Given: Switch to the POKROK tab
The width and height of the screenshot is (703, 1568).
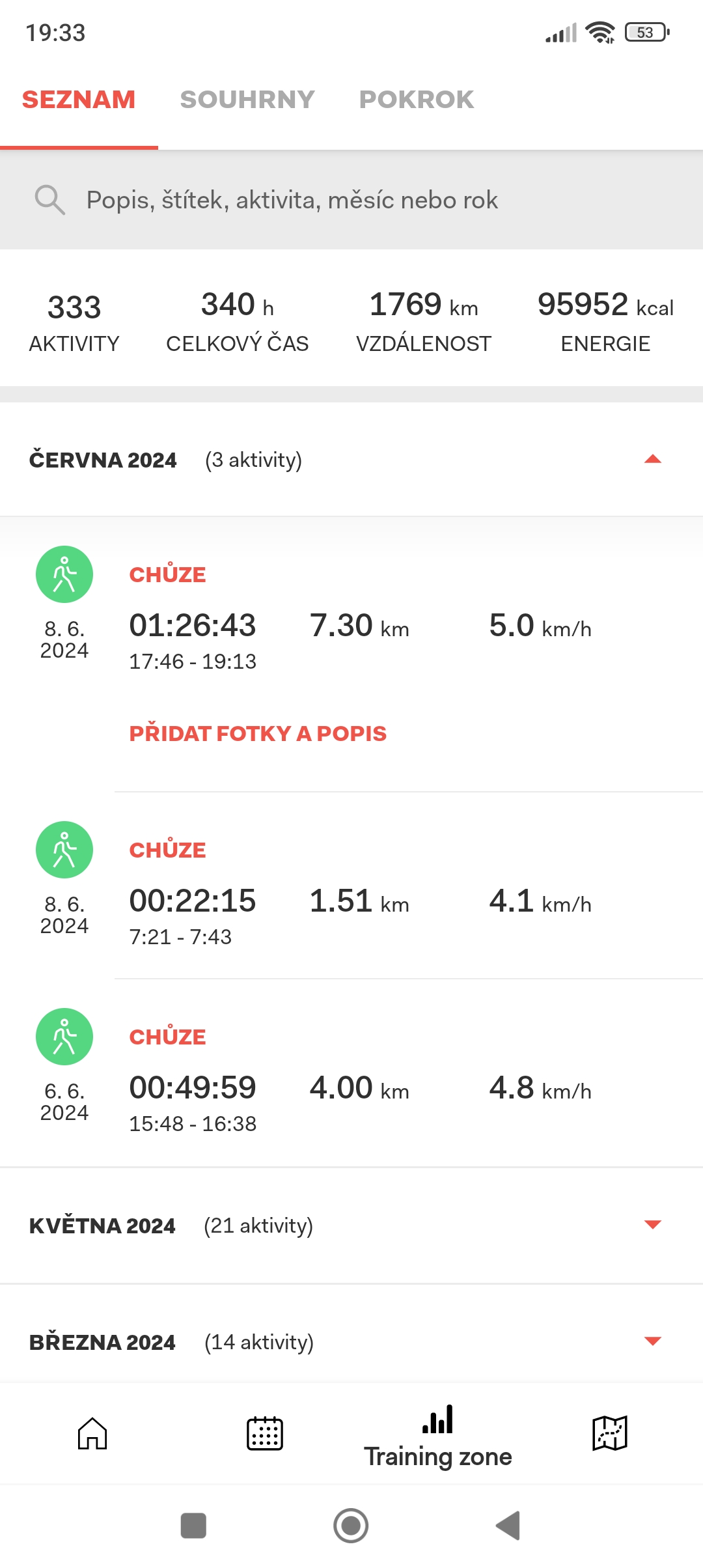Looking at the screenshot, I should (x=417, y=100).
